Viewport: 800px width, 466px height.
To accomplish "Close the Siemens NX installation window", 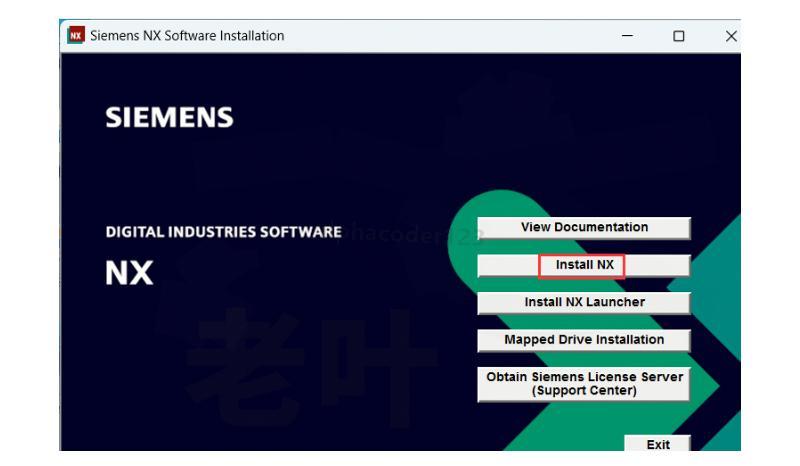I will [x=731, y=36].
